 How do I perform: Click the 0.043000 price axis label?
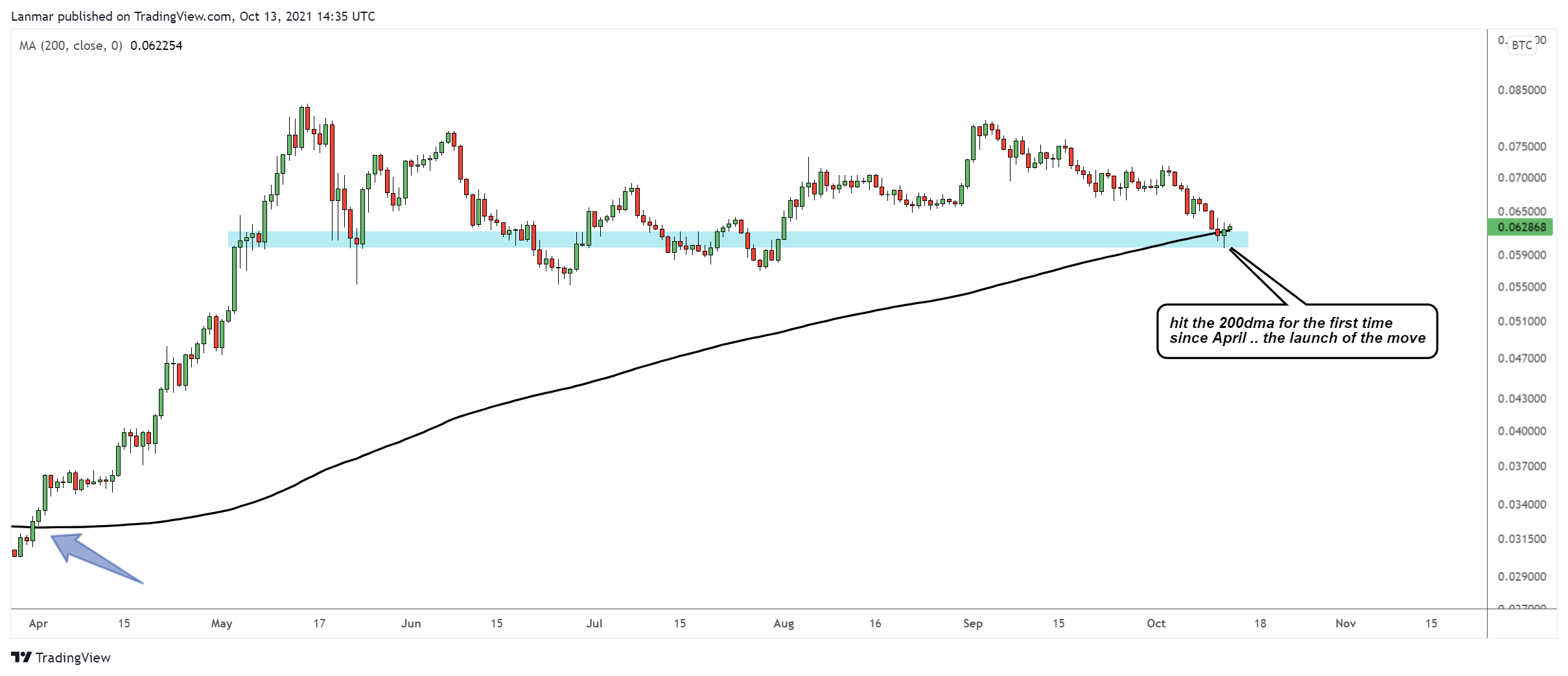(1521, 399)
